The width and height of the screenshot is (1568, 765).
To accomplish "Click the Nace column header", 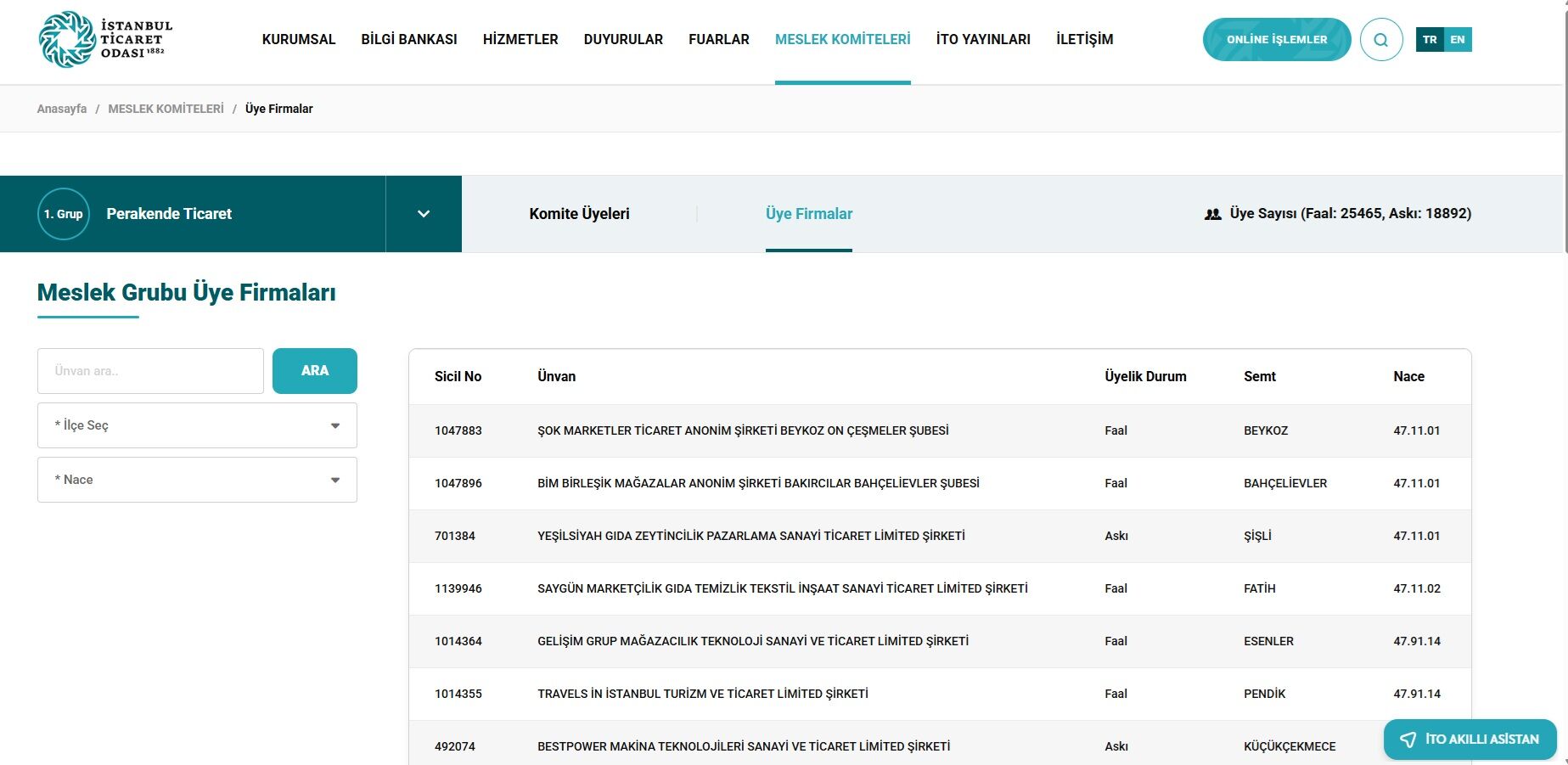I will [x=1409, y=376].
